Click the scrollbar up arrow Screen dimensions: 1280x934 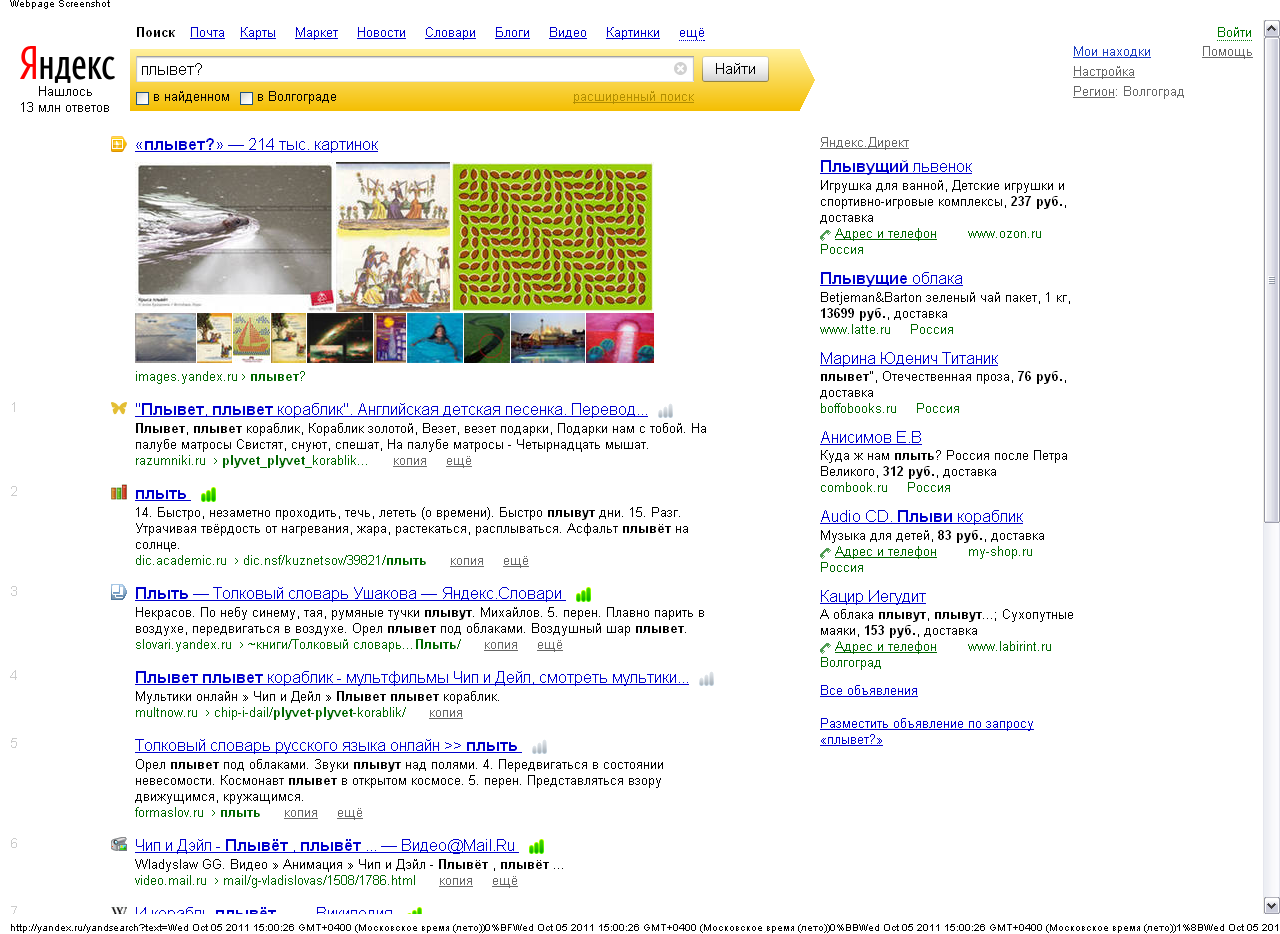point(1272,29)
